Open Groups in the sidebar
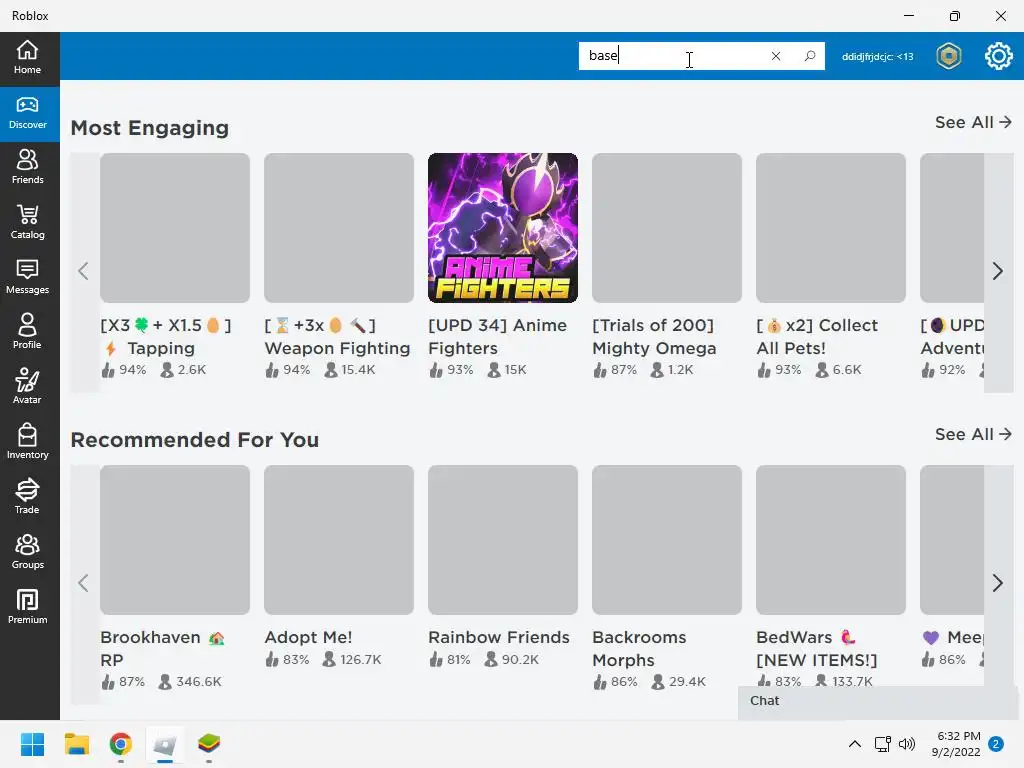 coord(27,552)
